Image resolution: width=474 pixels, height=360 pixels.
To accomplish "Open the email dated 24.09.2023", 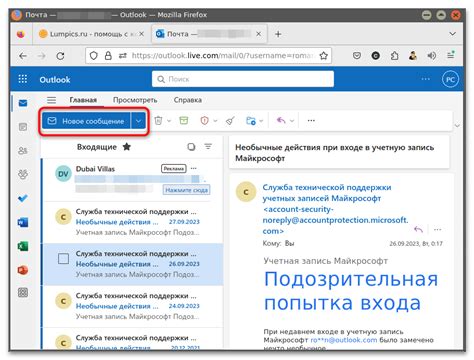I will 133,306.
